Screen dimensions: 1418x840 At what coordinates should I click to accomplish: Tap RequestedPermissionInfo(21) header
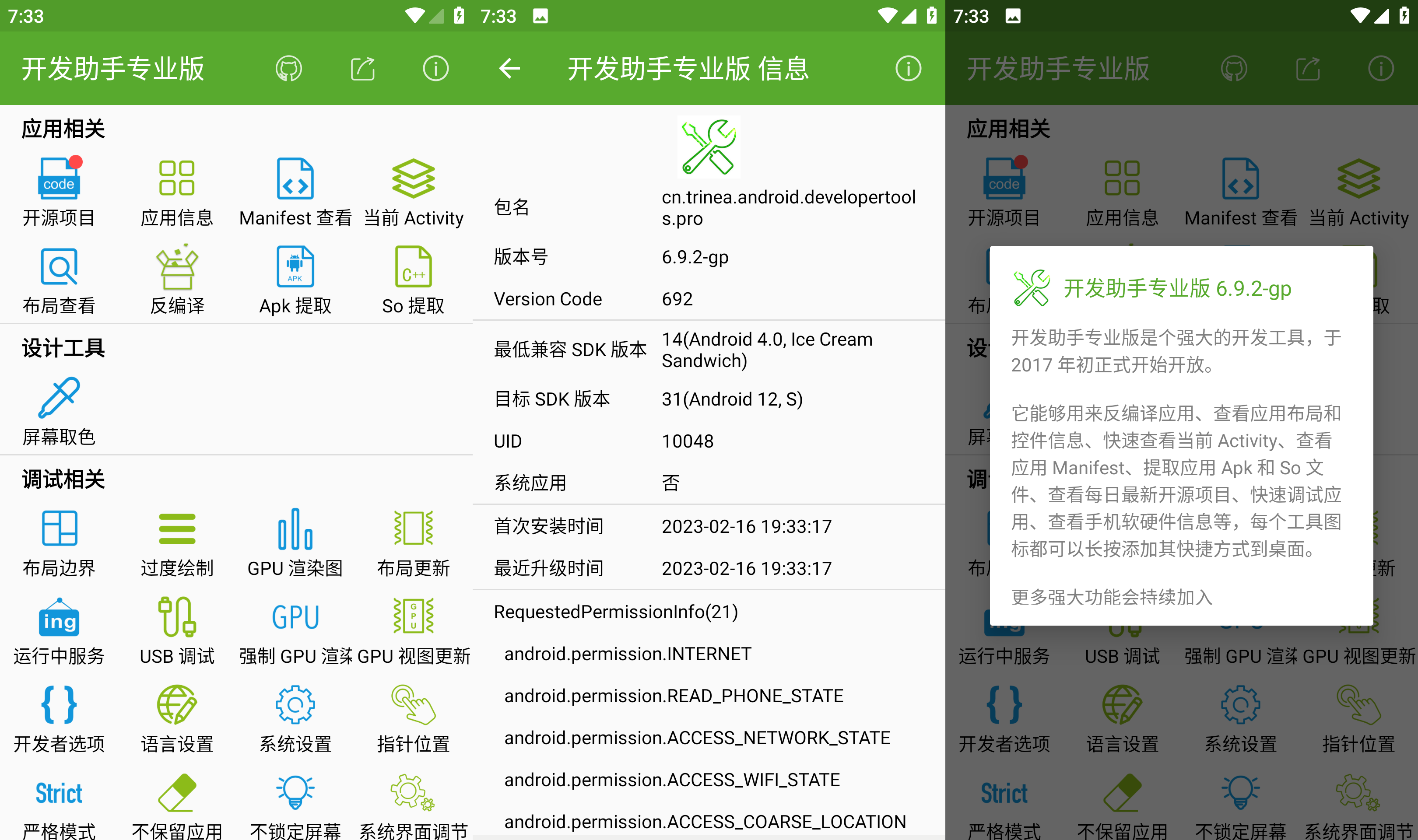(616, 612)
